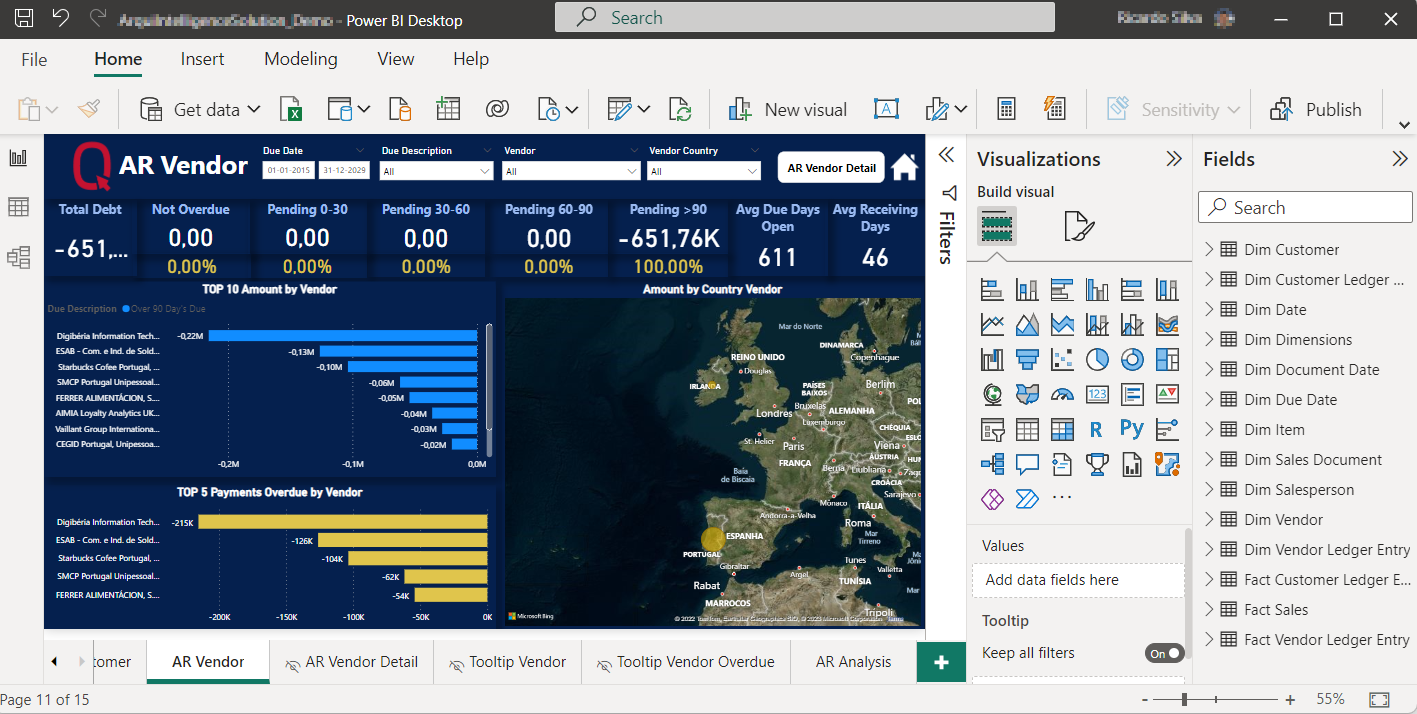1417x714 pixels.
Task: Open Model view in left sidebar
Action: [18, 257]
